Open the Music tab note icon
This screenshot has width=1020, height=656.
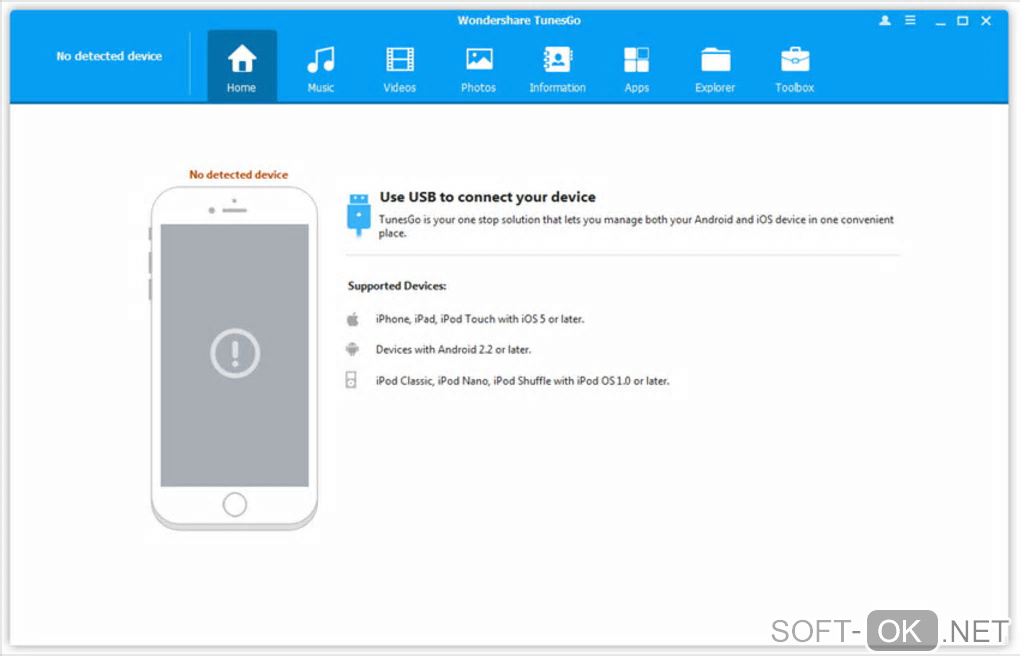click(x=321, y=59)
